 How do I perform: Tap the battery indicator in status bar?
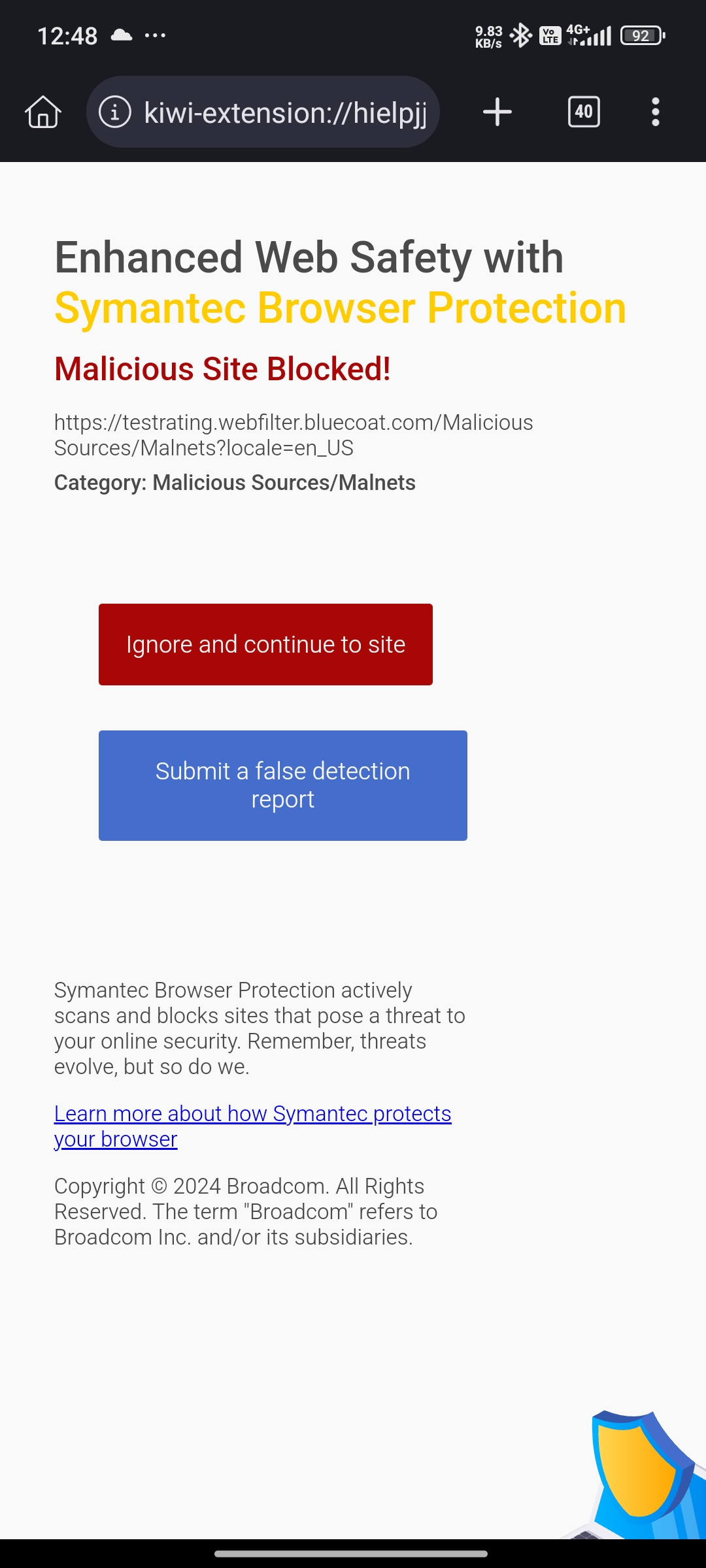pyautogui.click(x=643, y=35)
